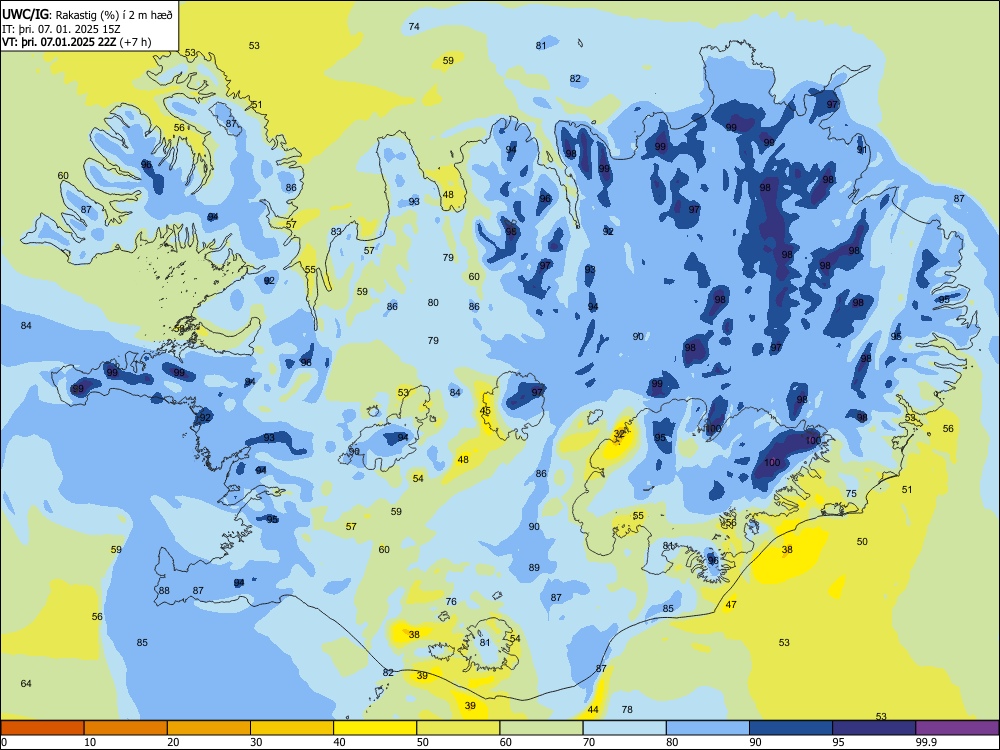Click the map value '74' over the northern sea
The width and height of the screenshot is (1000, 750).
click(x=414, y=27)
